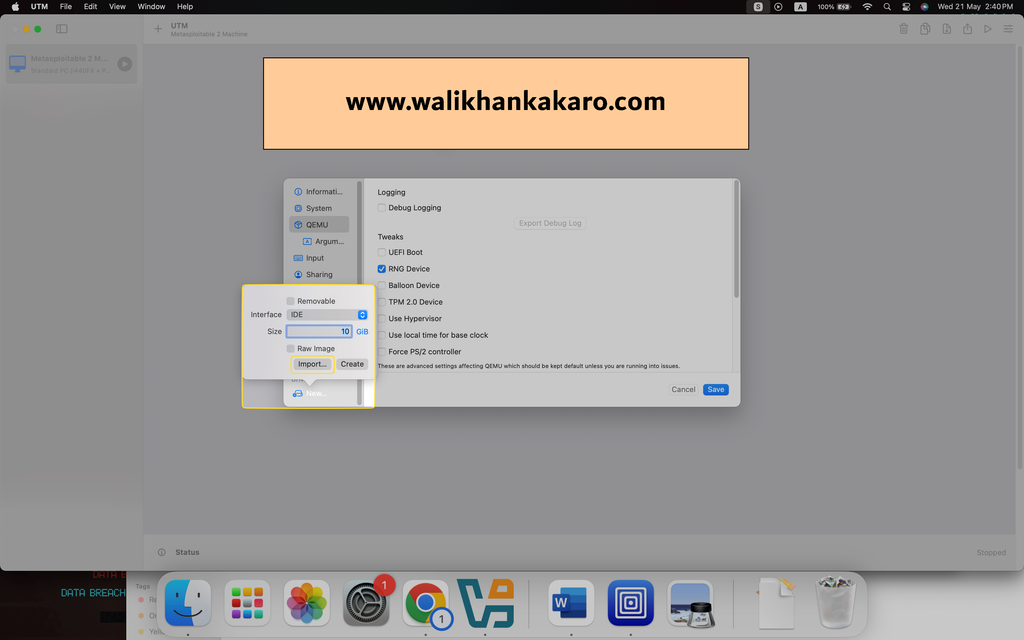1024x640 pixels.
Task: Open the File menu
Action: 66,7
